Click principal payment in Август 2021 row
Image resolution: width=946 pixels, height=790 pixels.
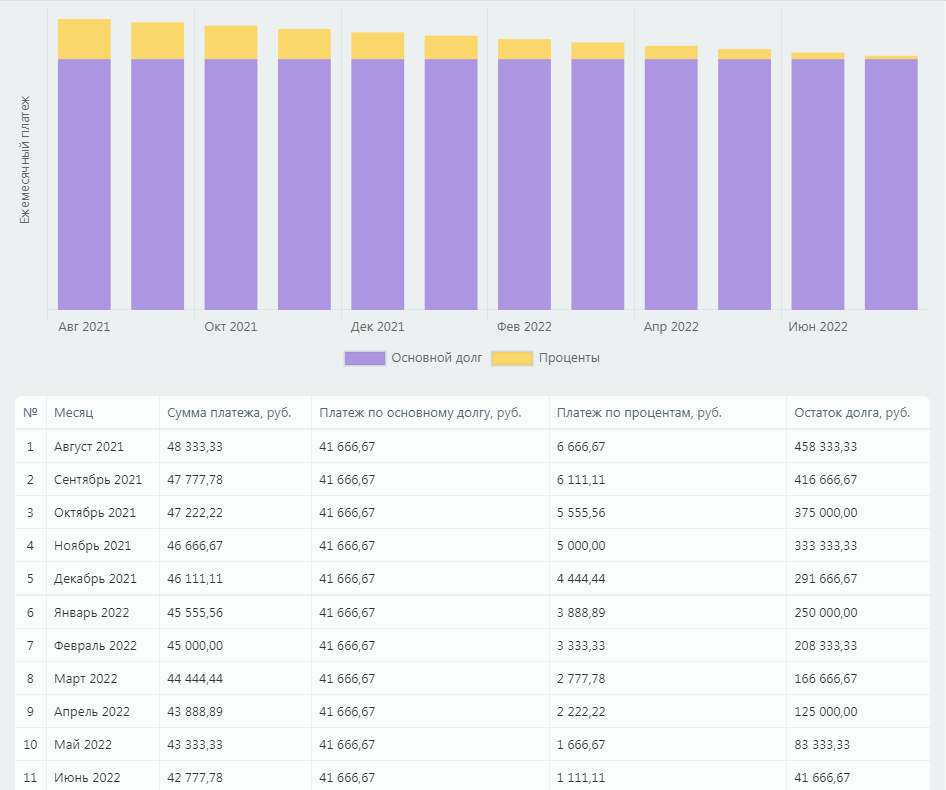tap(347, 447)
